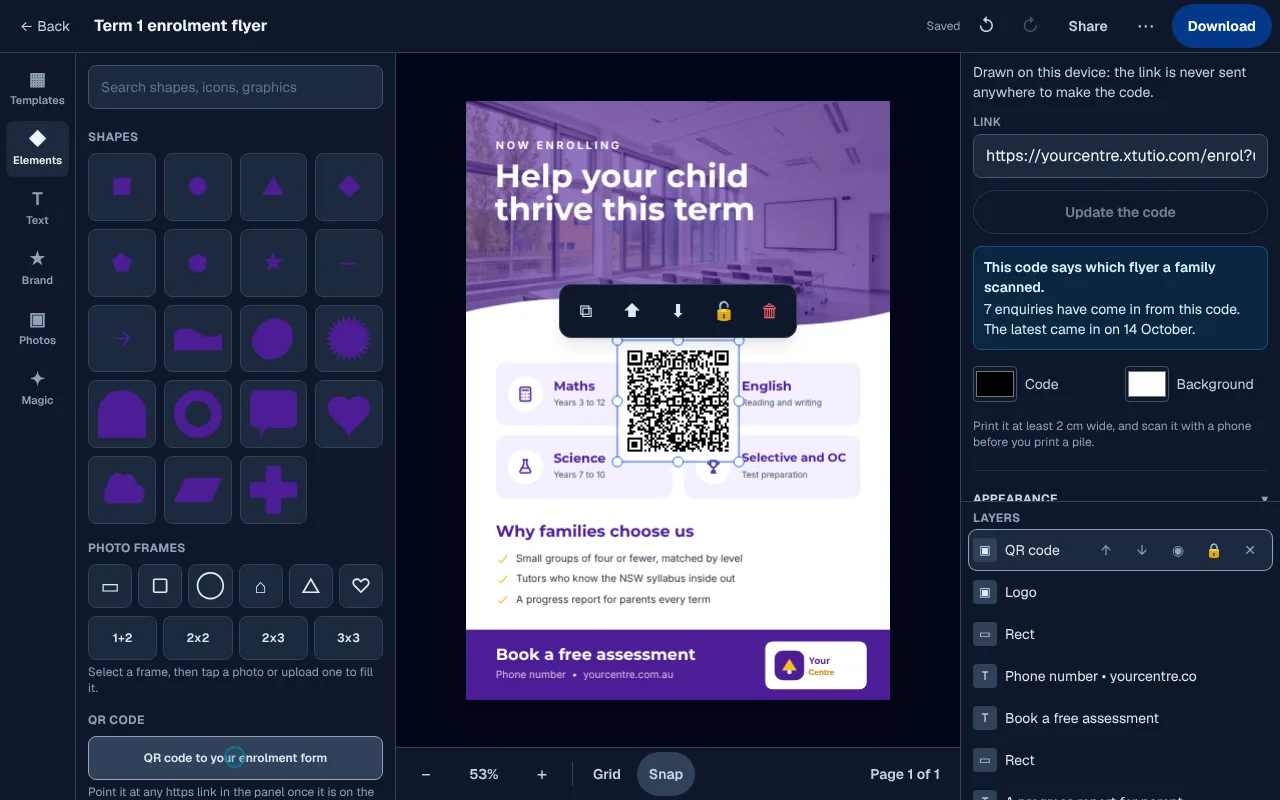Toggle lock on the floating toolbar
1280x800 pixels.
(x=724, y=311)
